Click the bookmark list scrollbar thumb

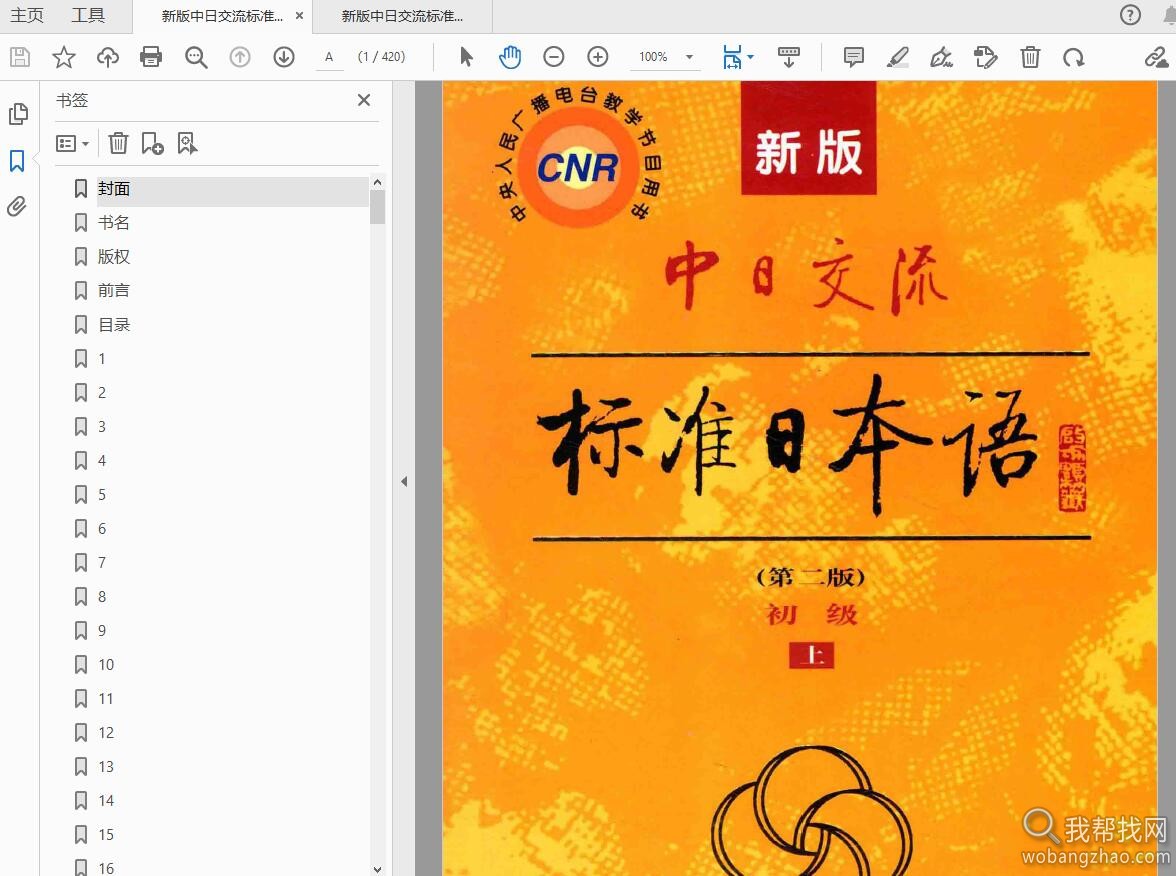377,207
